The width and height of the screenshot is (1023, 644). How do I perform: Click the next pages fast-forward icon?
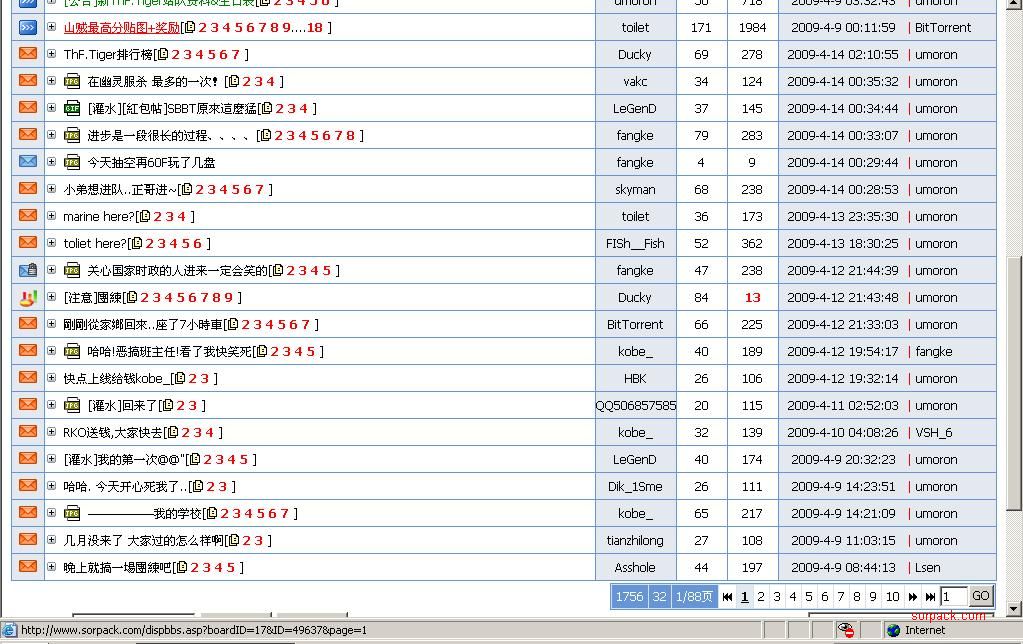[911, 597]
